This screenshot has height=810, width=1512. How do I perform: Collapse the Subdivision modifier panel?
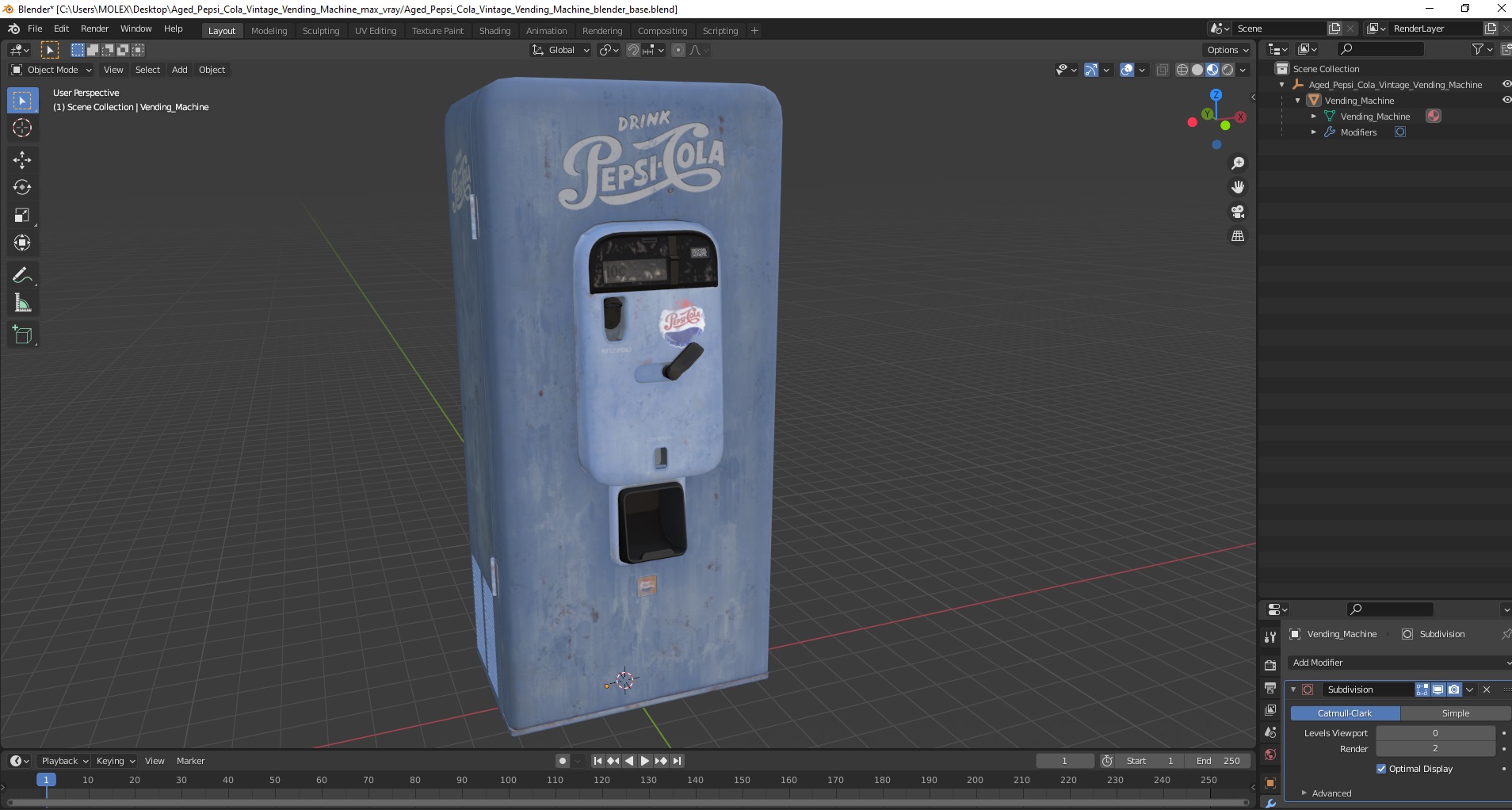1293,690
